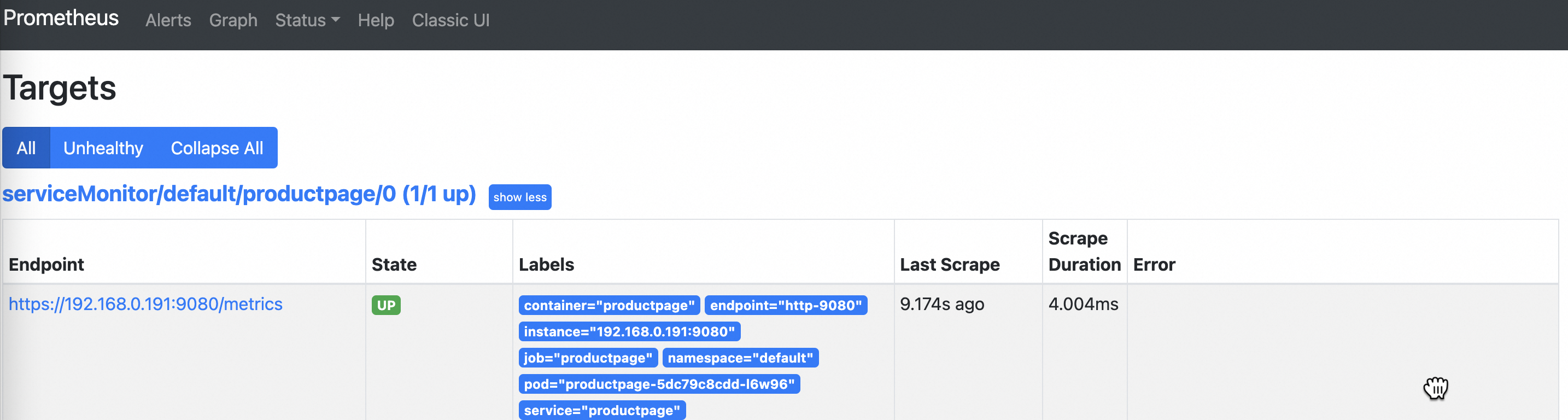
Task: Filter to Unhealthy targets only
Action: (103, 148)
